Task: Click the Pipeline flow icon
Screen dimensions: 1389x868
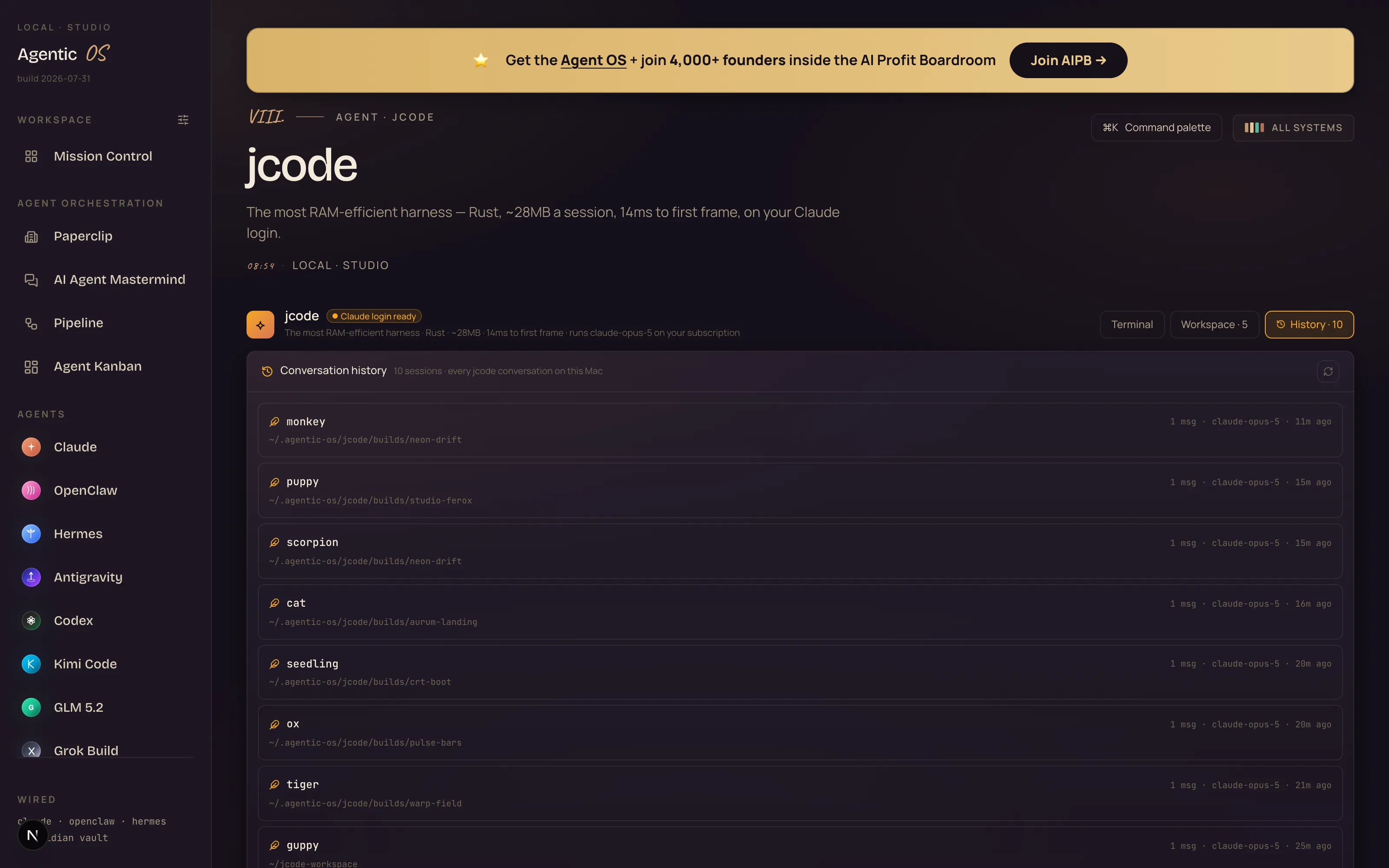Action: 31,323
